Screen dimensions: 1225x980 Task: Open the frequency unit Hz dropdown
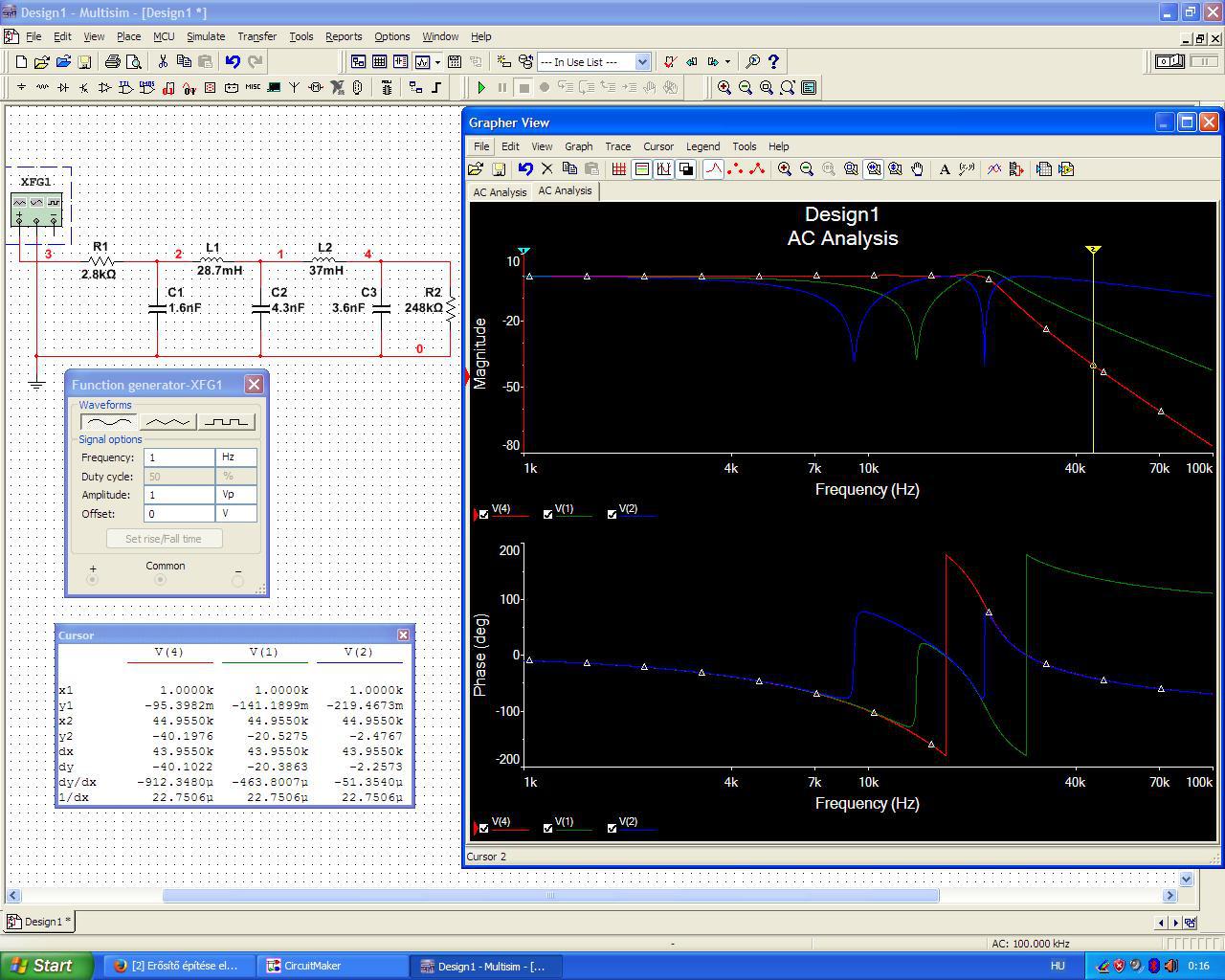(236, 457)
